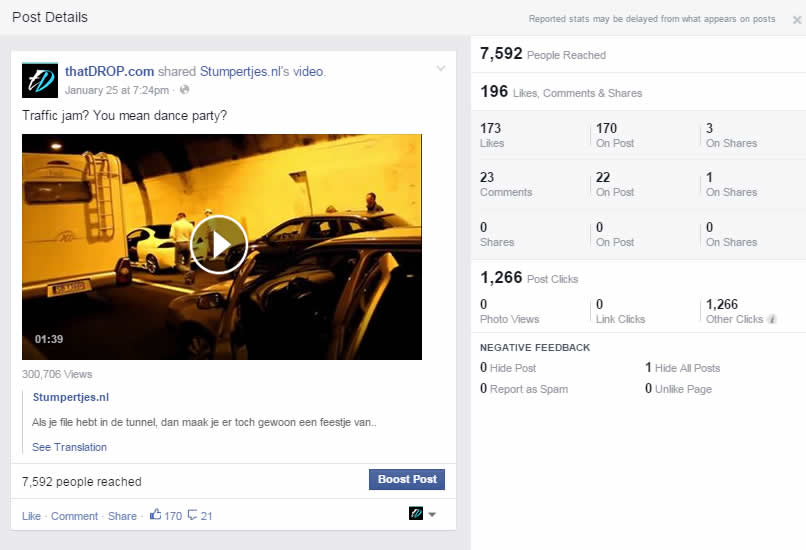Click the Share link under the post
Viewport: 806px width, 550px height.
122,516
